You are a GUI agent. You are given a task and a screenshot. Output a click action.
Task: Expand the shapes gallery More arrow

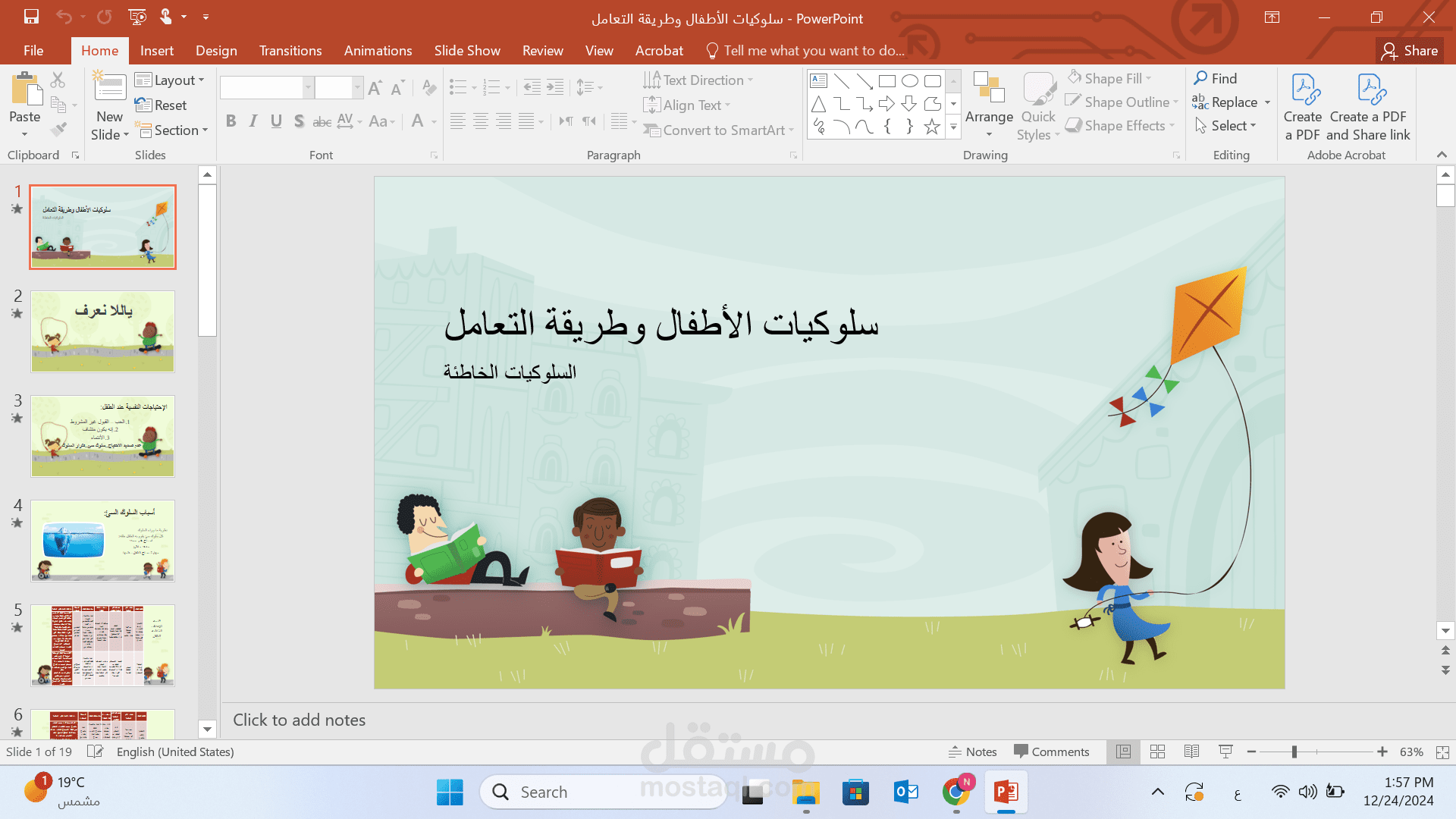pyautogui.click(x=953, y=127)
